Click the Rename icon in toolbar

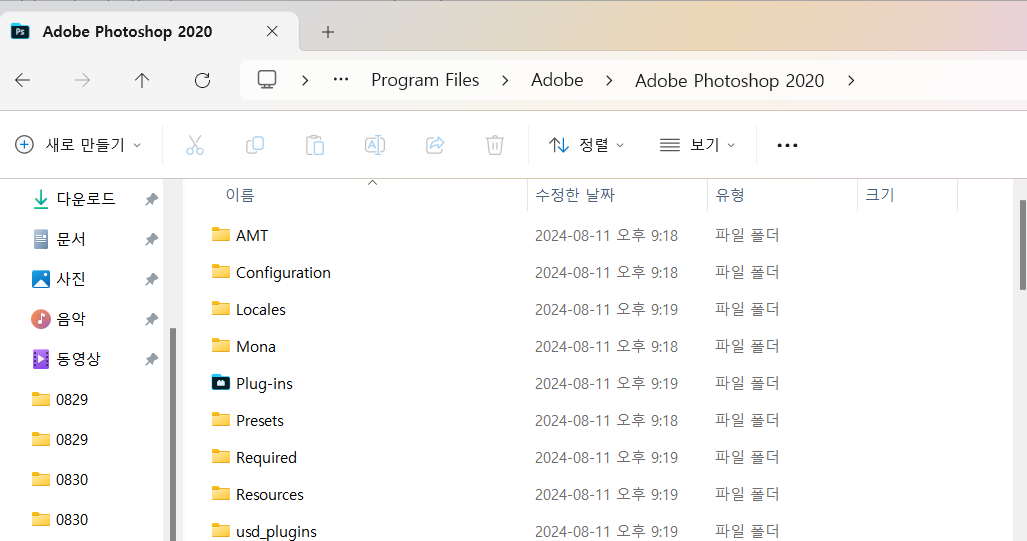(x=375, y=145)
